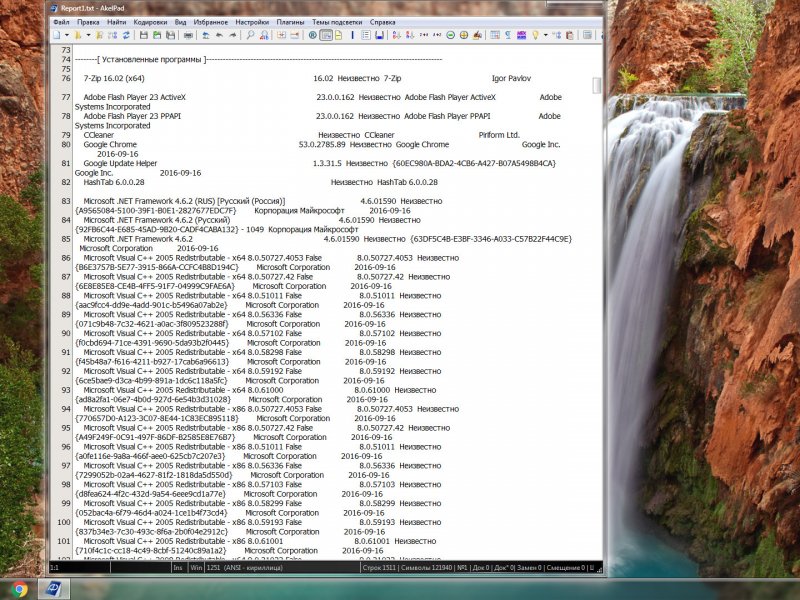Click the yellow light bulb highlight icon
The width and height of the screenshot is (800, 600).
535,35
